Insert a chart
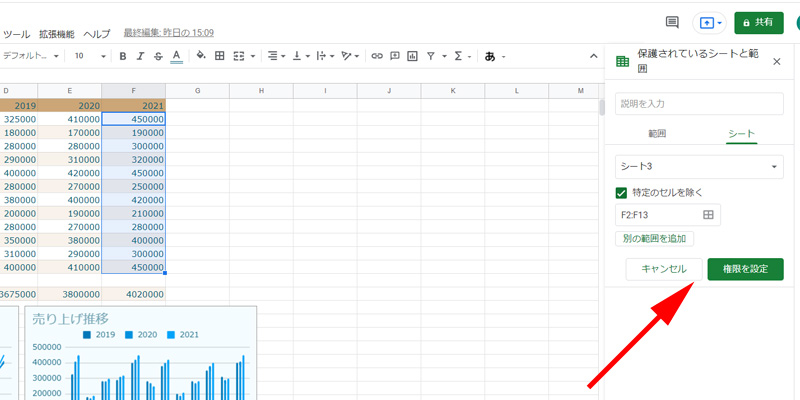 412,56
